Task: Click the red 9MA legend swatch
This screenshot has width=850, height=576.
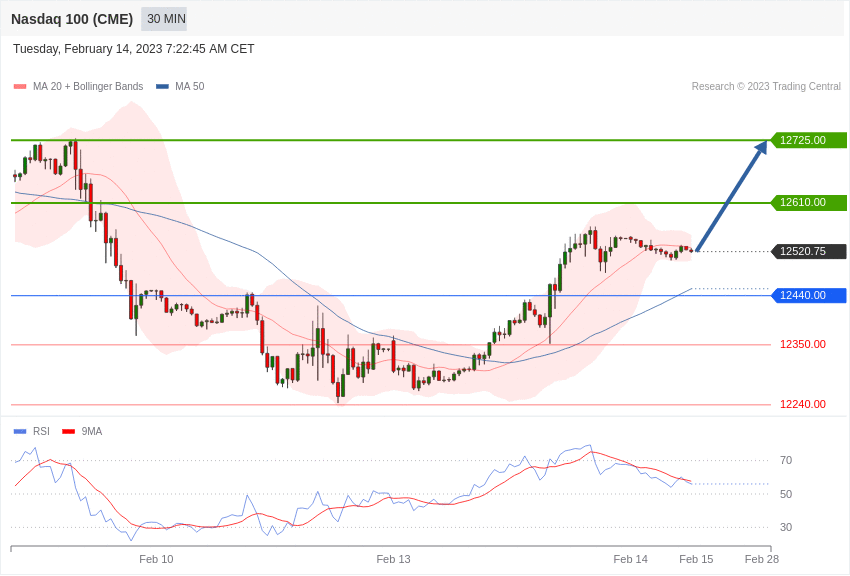Action: pyautogui.click(x=69, y=432)
